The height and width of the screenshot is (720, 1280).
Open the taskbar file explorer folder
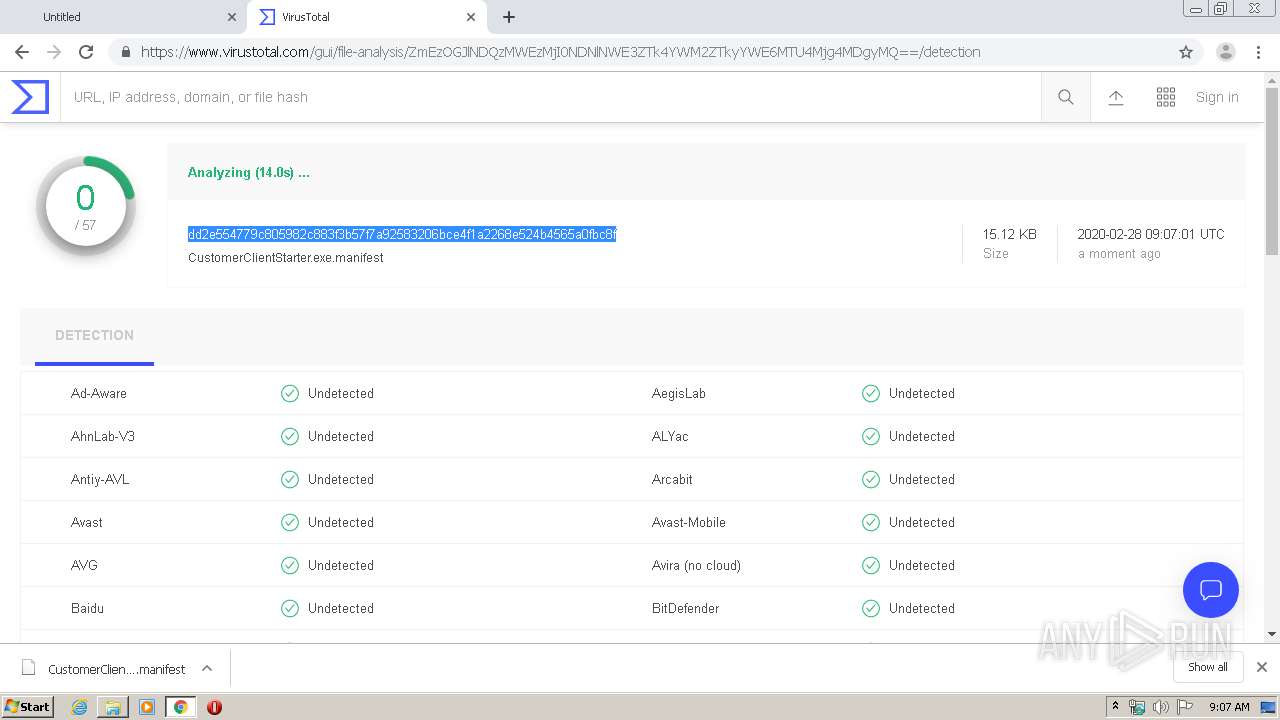click(x=113, y=707)
